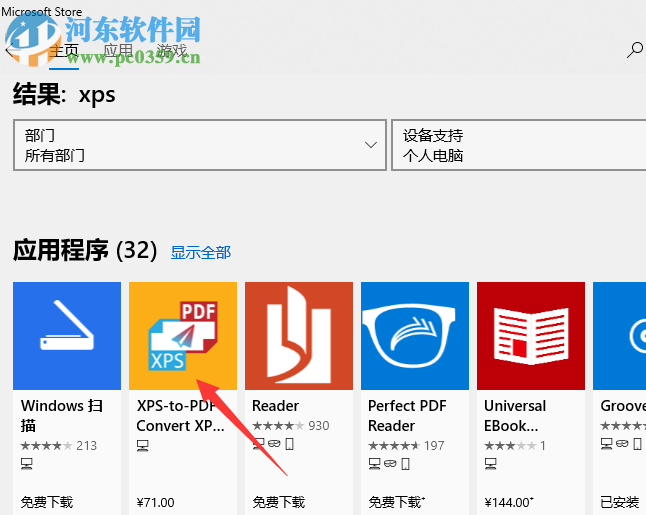The height and width of the screenshot is (515, 646).
Task: Open the orange Reader app icon
Action: pos(299,336)
